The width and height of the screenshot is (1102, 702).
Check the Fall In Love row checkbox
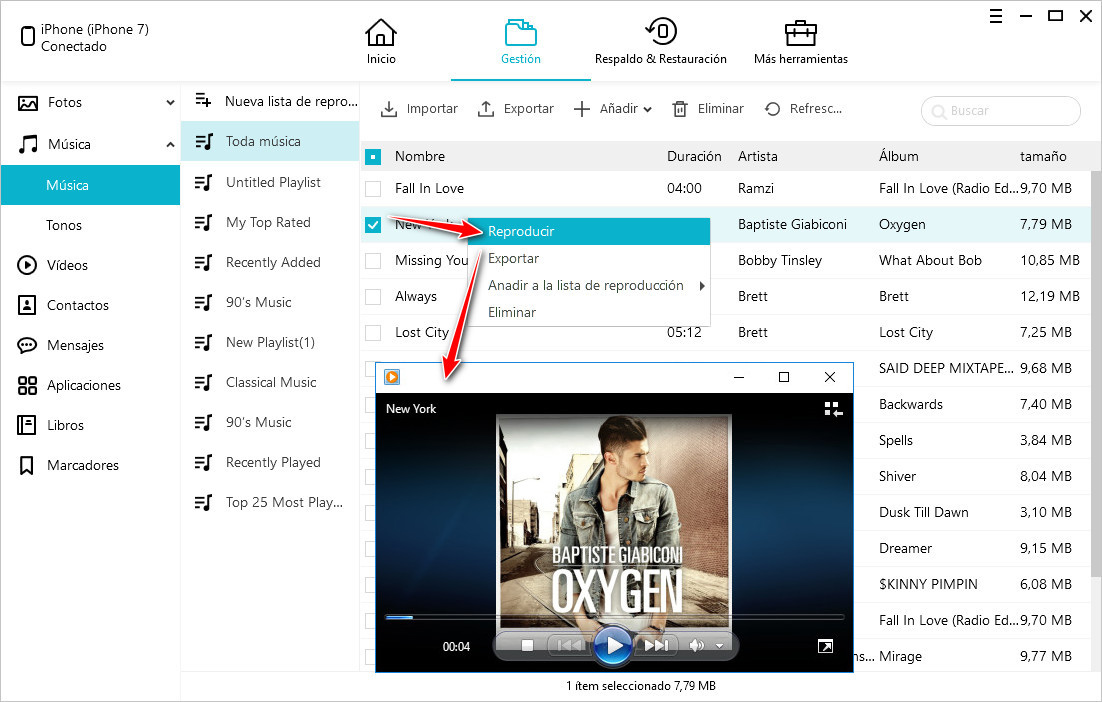click(x=373, y=189)
